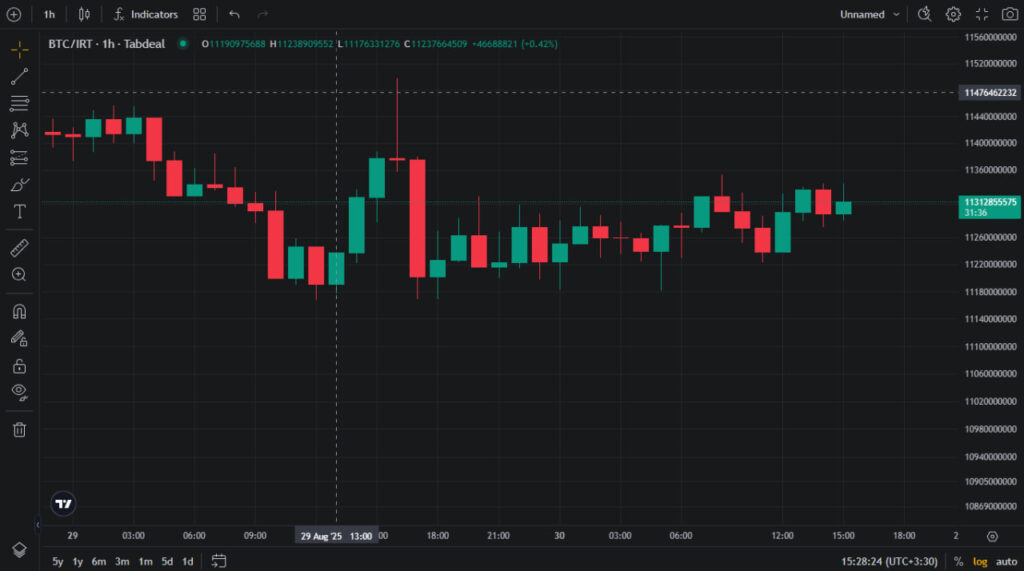The height and width of the screenshot is (571, 1024).
Task: Toggle log scale on price axis
Action: [980, 561]
